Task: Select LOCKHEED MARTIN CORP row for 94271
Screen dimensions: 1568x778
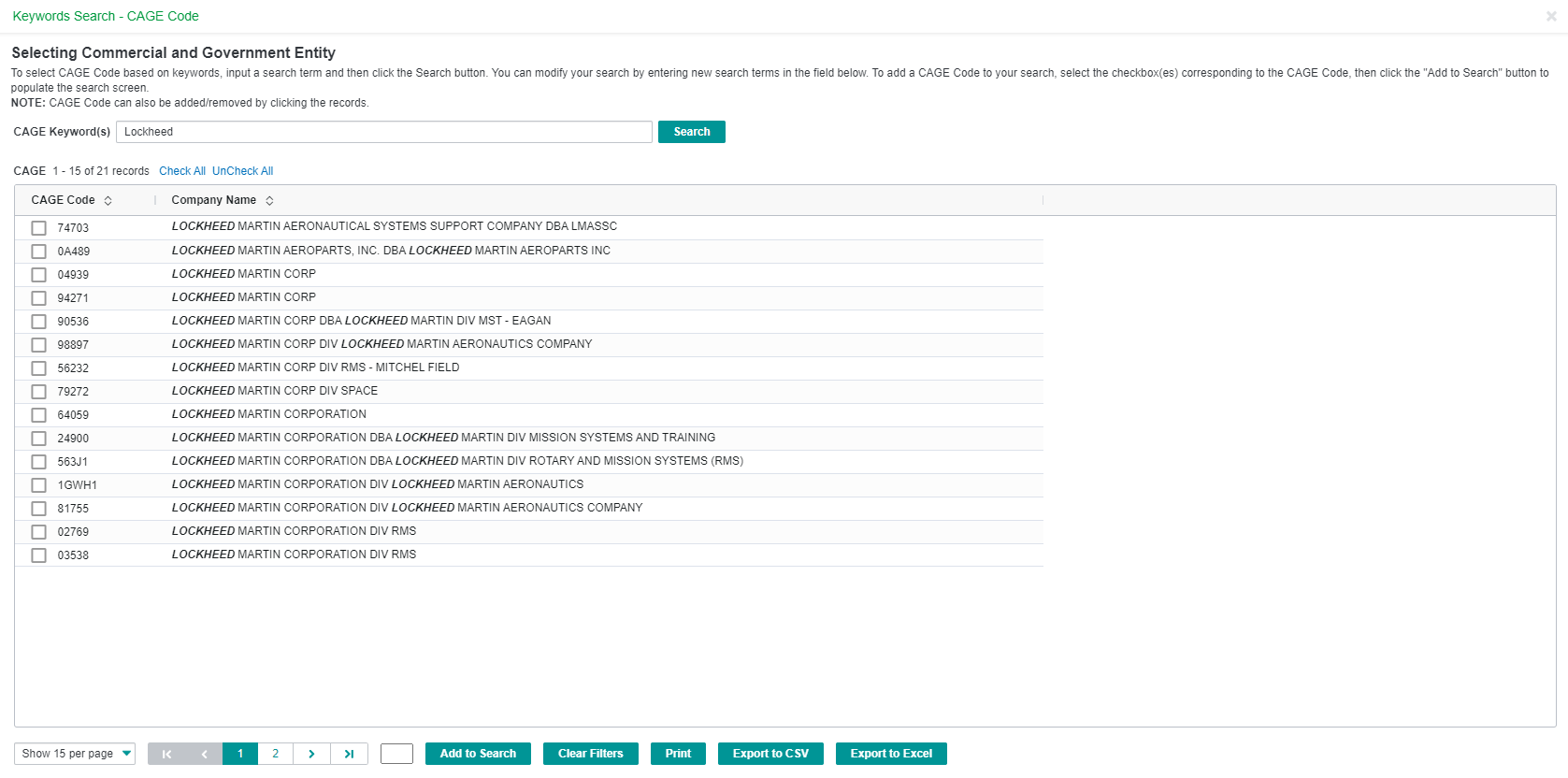Action: click(x=529, y=298)
